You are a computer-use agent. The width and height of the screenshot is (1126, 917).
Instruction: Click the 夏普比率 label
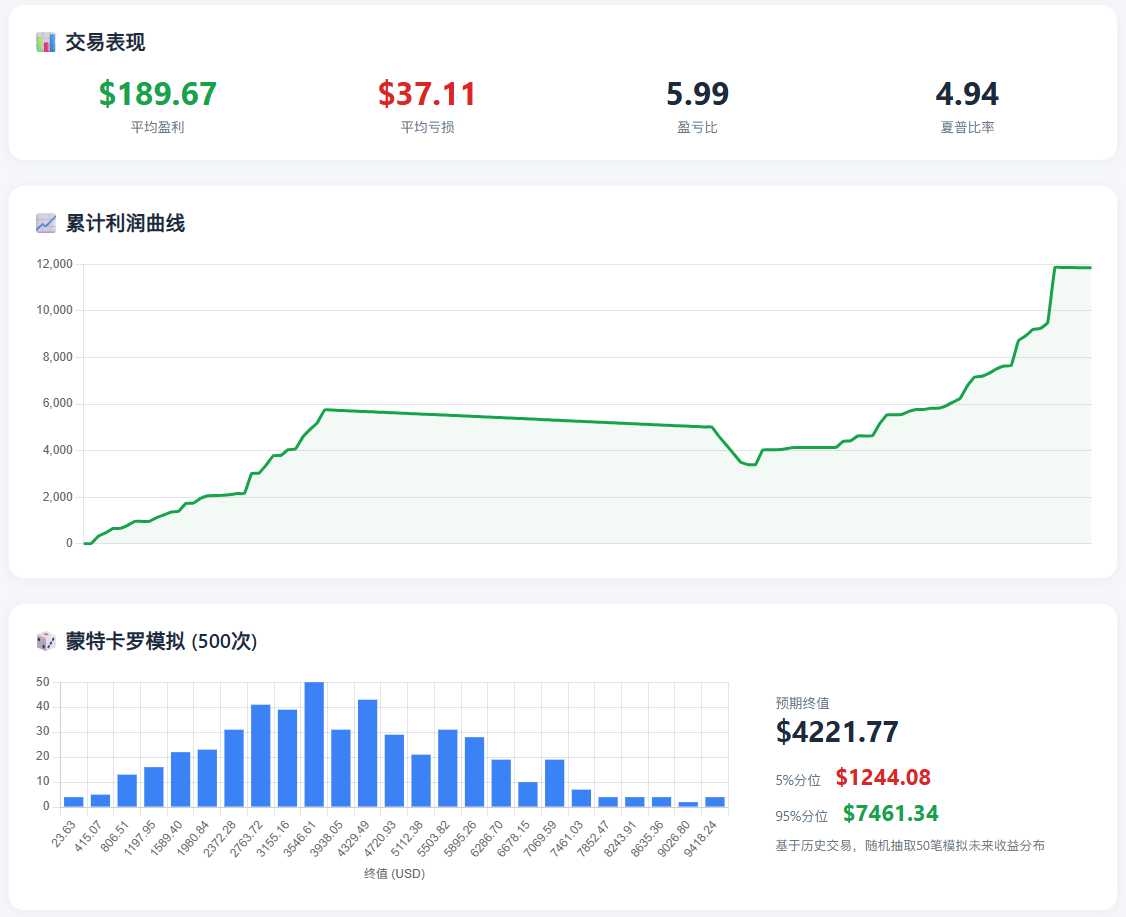tap(967, 127)
